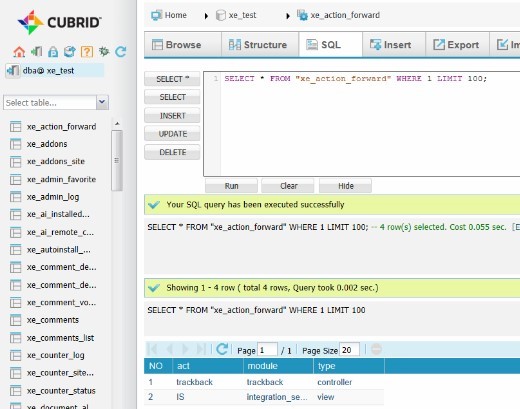Go to home via red house icon
This screenshot has width=520, height=409.
tap(19, 52)
